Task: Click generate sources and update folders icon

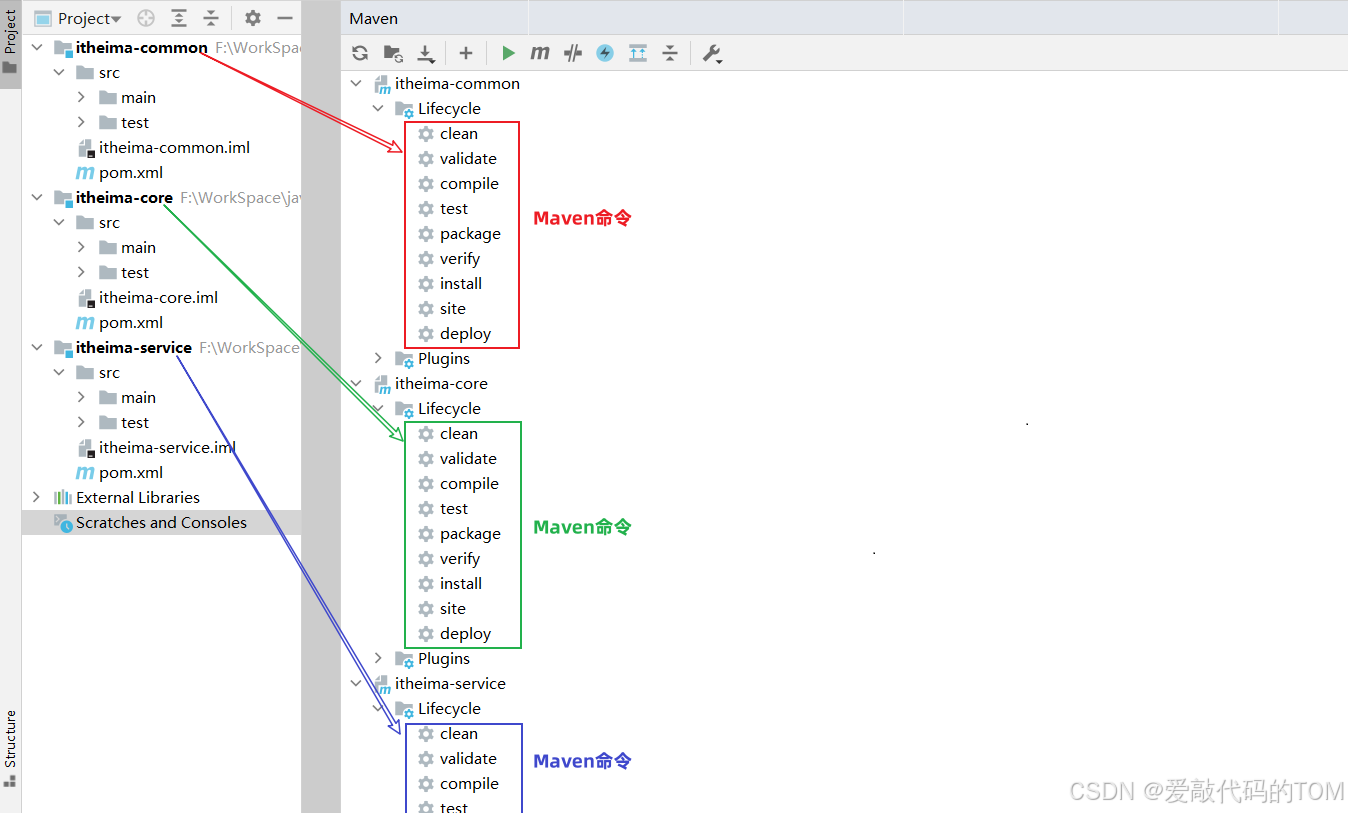Action: pyautogui.click(x=393, y=54)
